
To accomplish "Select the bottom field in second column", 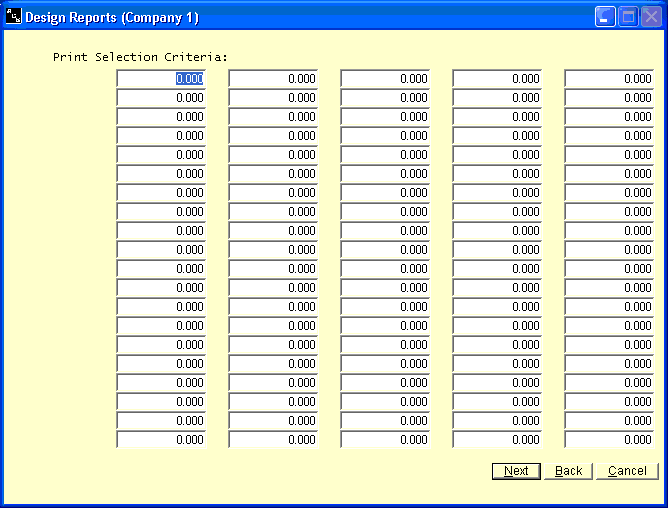I will [273, 440].
